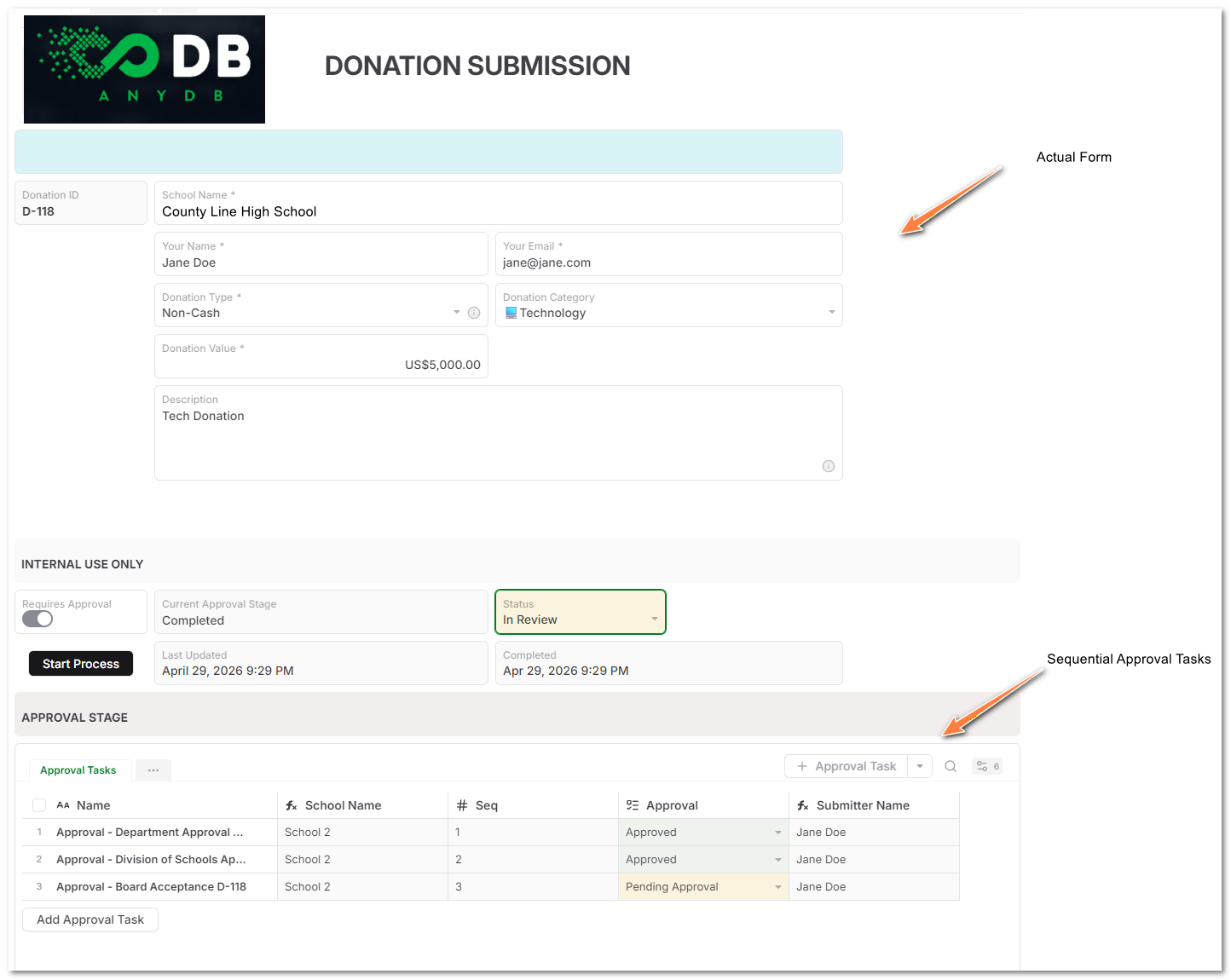Click School 2 cell in Board Acceptance row

[363, 887]
